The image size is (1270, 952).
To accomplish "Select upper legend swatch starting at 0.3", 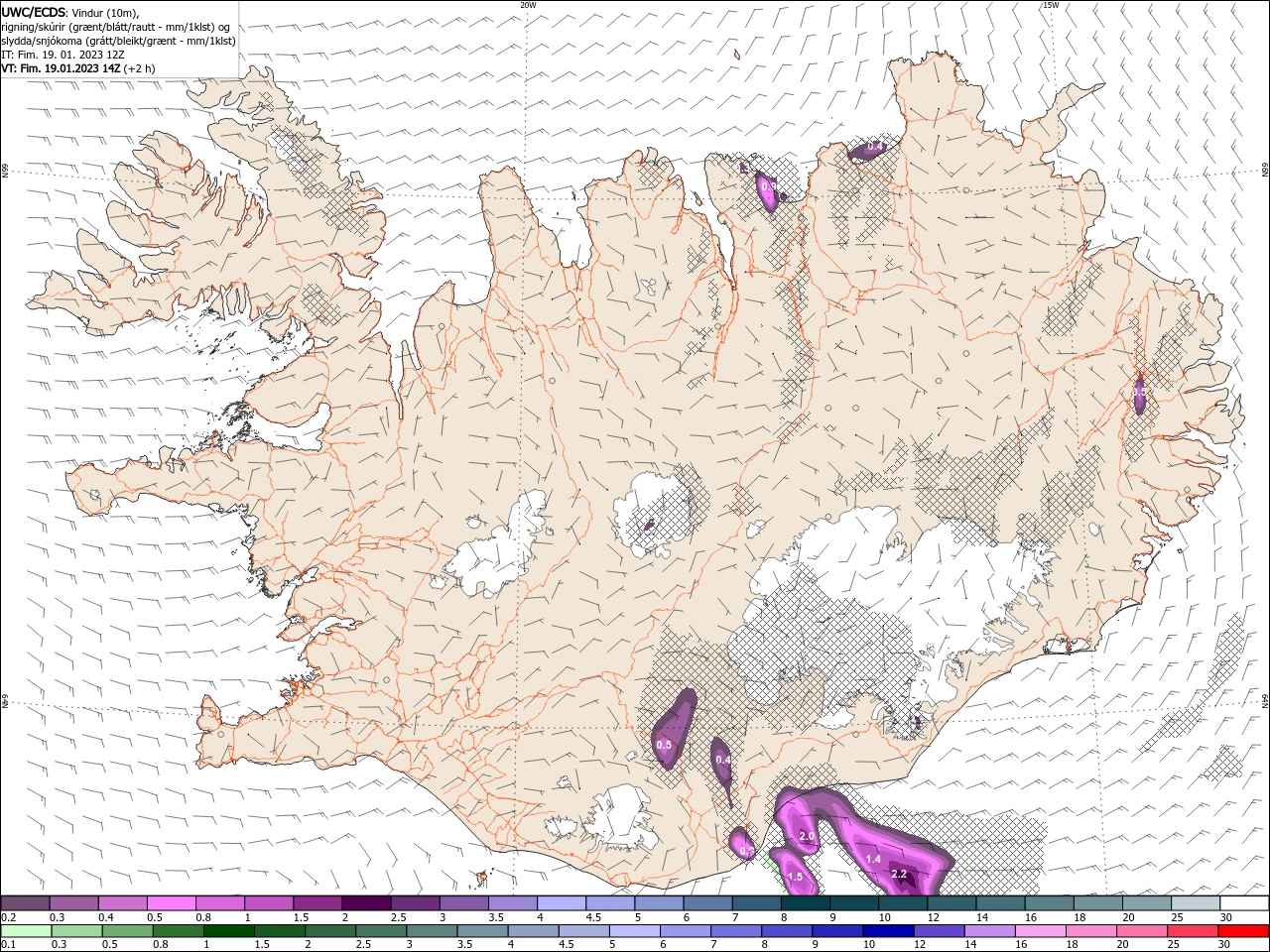I will (x=74, y=903).
